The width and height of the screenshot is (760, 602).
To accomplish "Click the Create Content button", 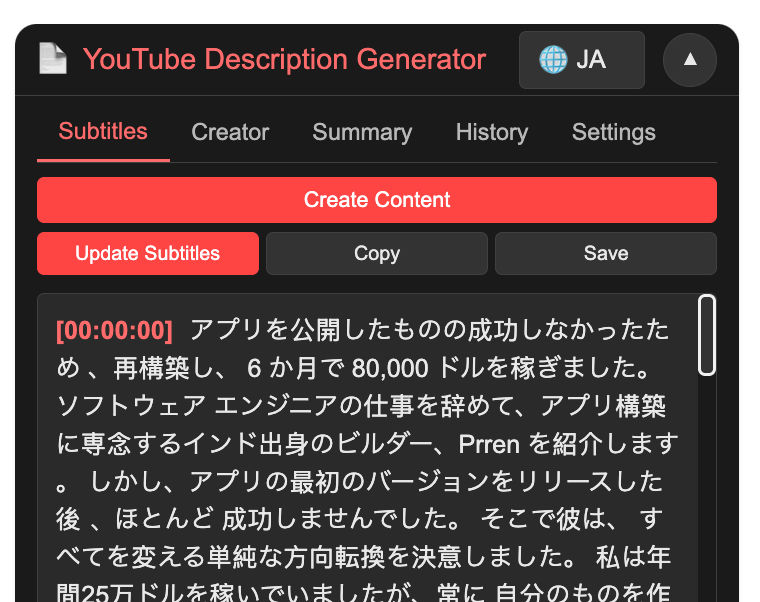I will 377,200.
